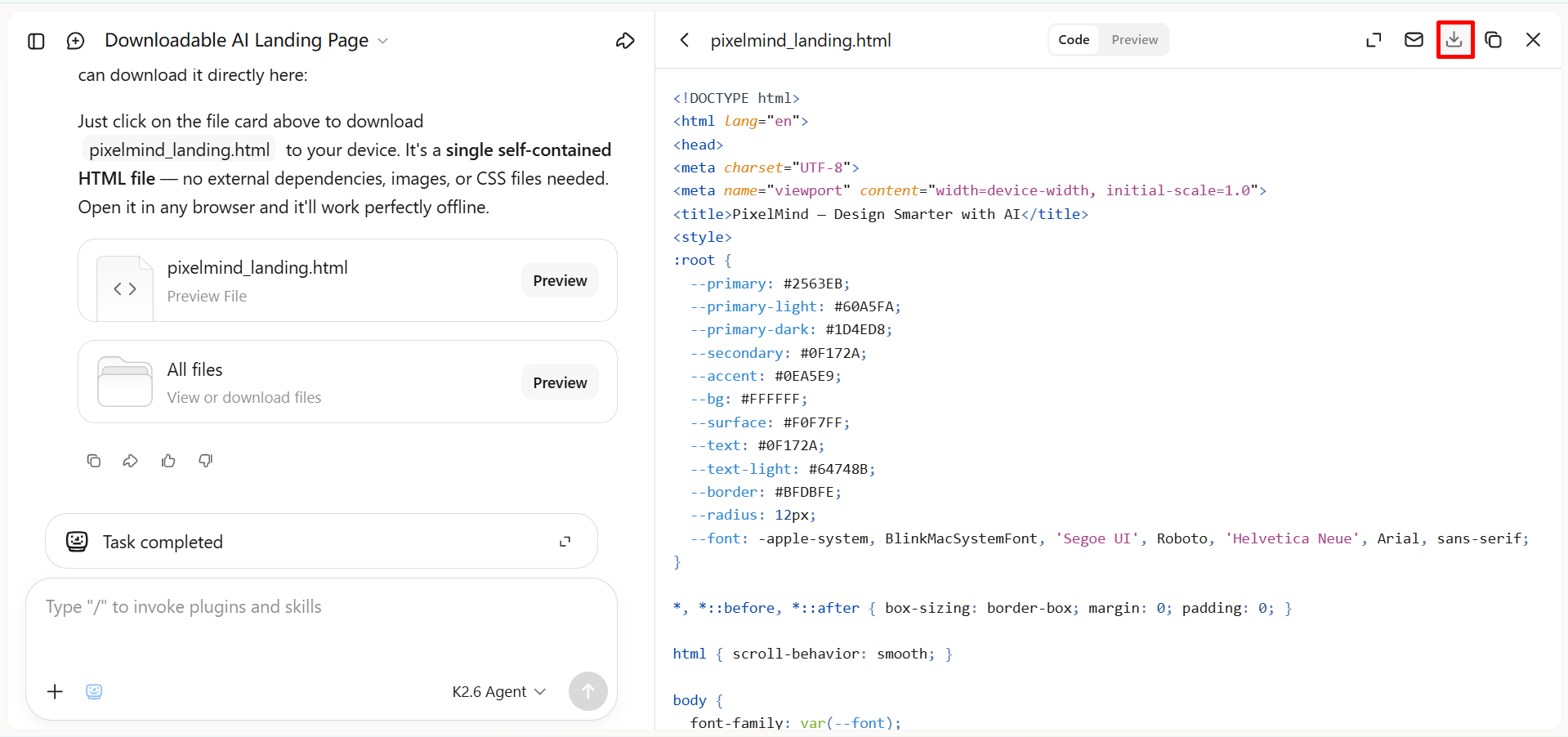1568x737 pixels.
Task: Share the conversation using top arrow icon
Action: (x=625, y=41)
